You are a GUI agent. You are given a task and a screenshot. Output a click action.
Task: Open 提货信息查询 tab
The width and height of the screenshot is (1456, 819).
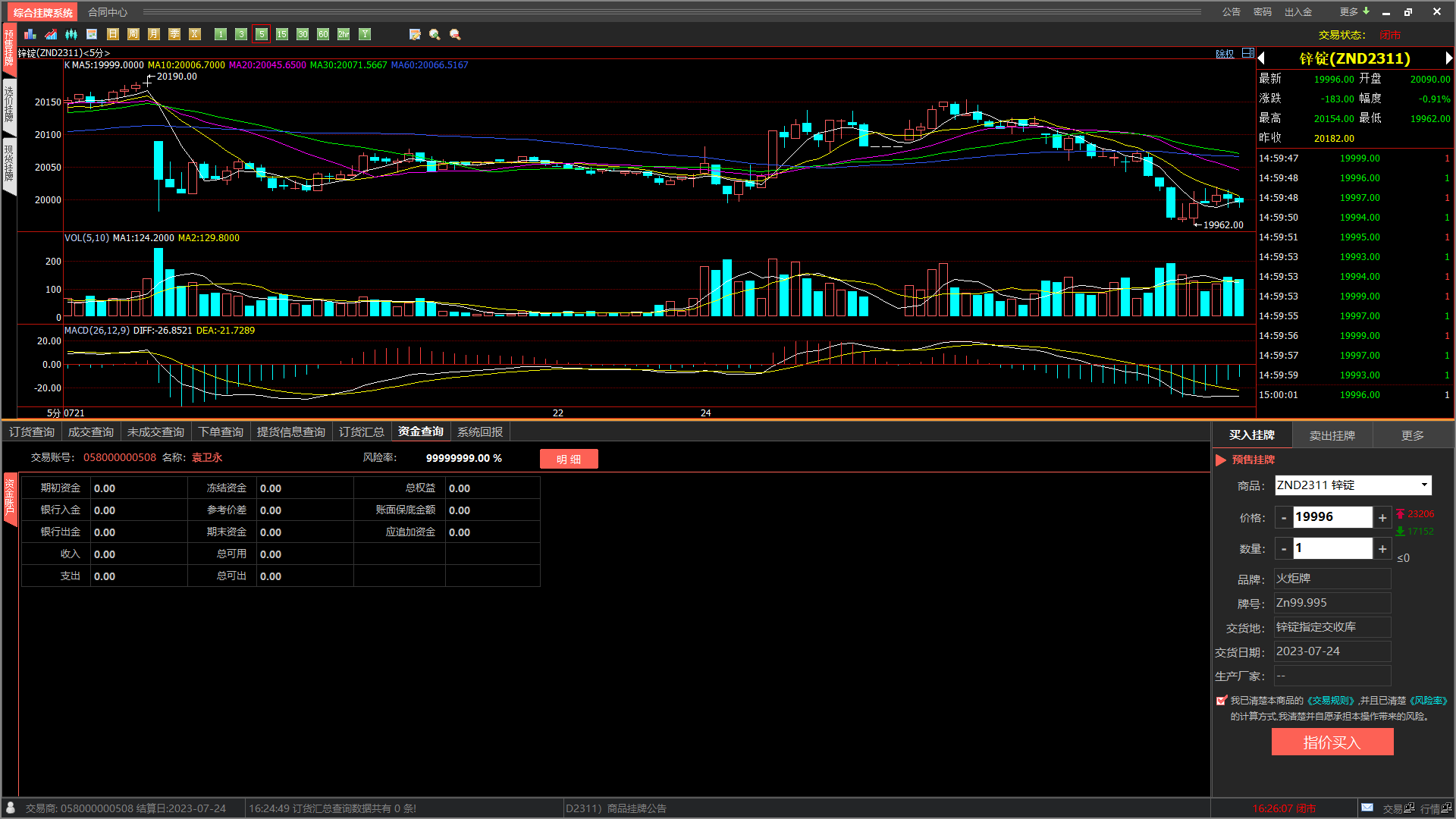click(x=291, y=432)
